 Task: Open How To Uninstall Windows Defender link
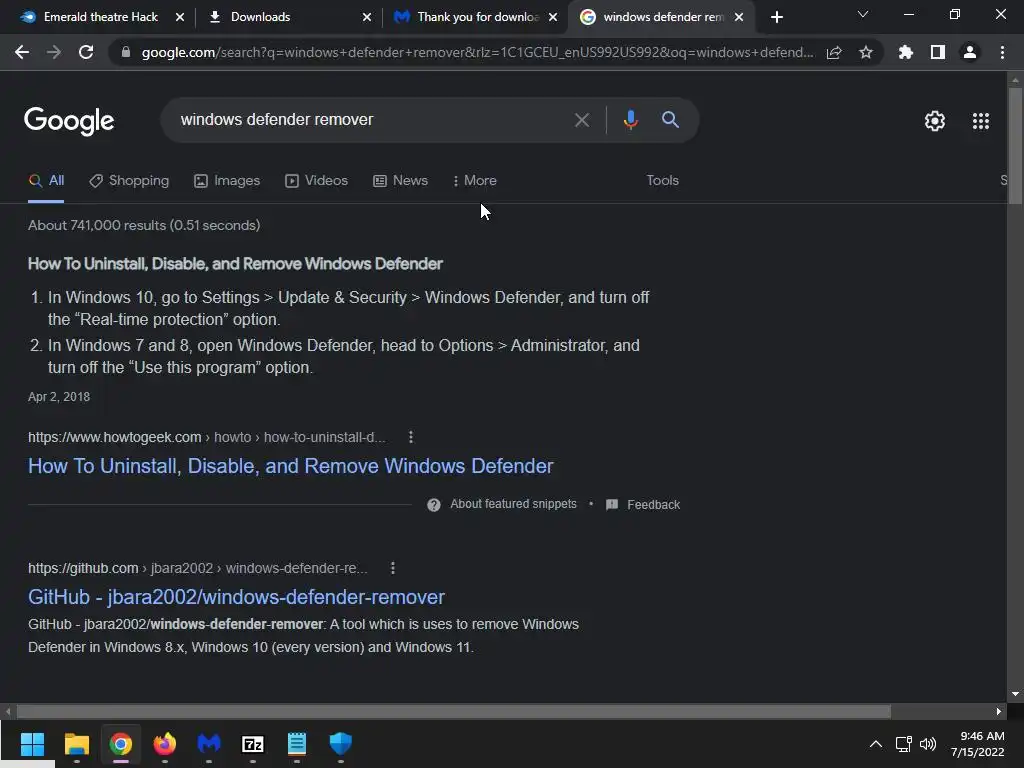tap(291, 466)
